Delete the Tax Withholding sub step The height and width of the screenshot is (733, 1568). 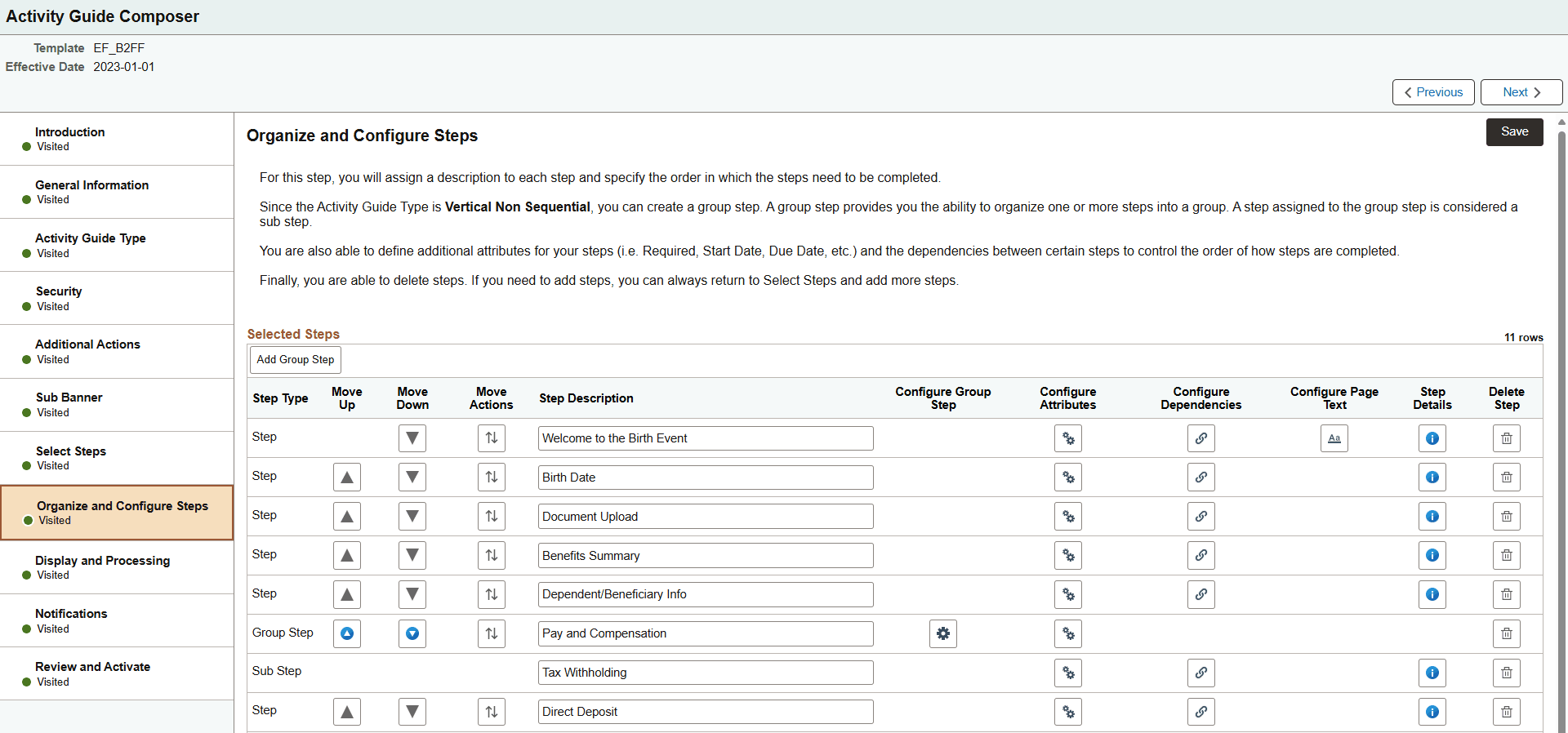click(x=1507, y=673)
